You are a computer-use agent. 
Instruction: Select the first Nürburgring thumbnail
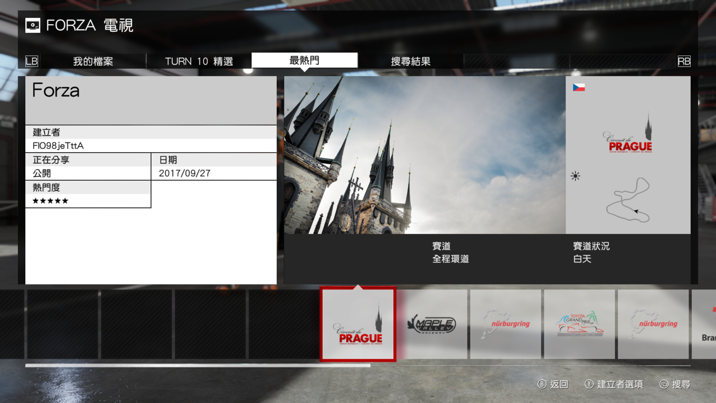click(506, 325)
